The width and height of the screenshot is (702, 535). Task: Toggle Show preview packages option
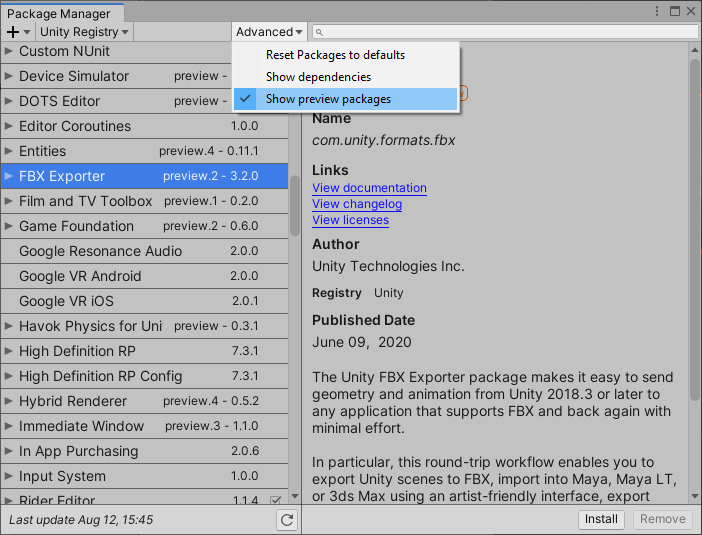pos(328,99)
